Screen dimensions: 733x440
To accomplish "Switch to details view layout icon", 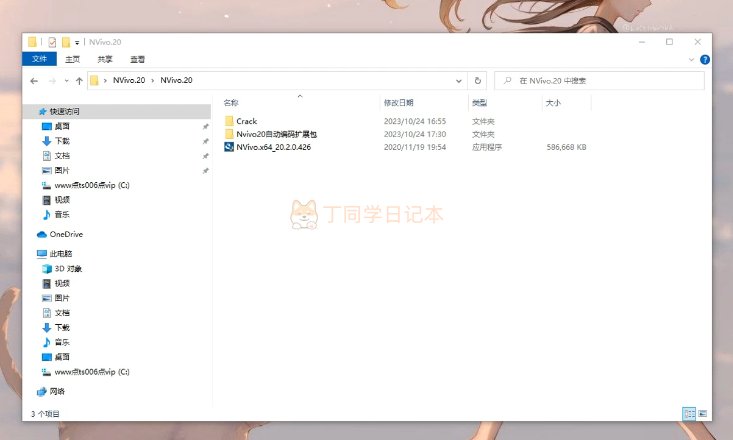I will pyautogui.click(x=689, y=413).
